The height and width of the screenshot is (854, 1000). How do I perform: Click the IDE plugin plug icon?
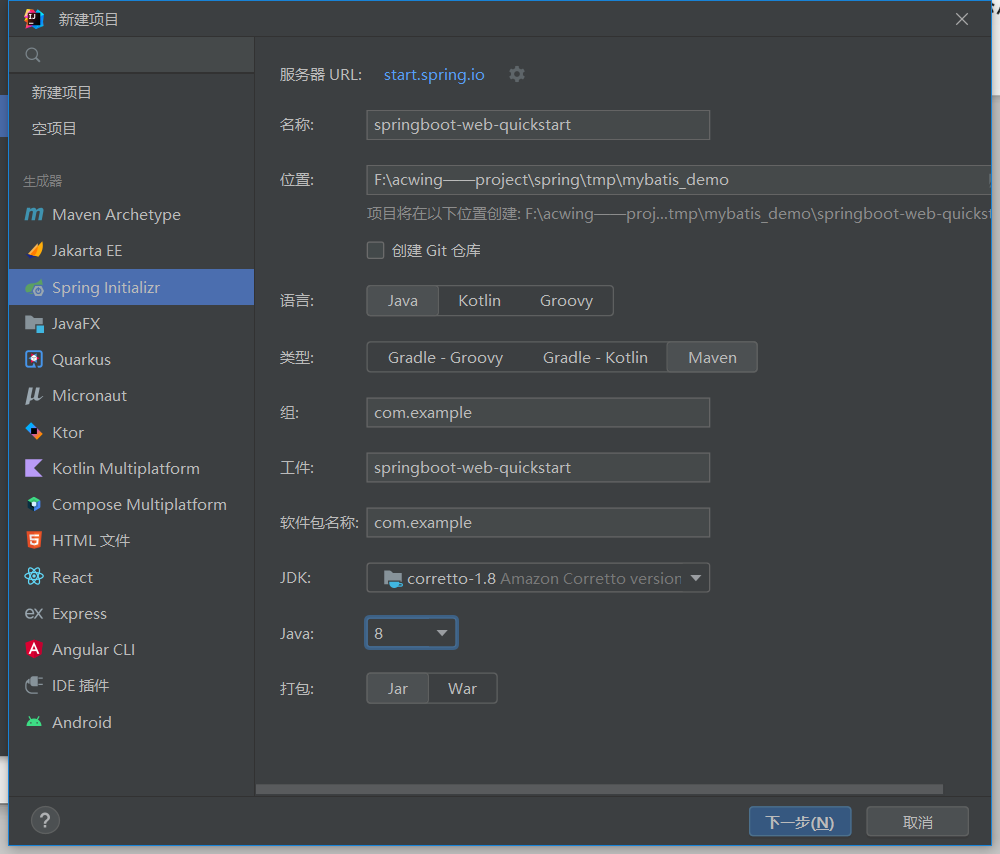34,686
